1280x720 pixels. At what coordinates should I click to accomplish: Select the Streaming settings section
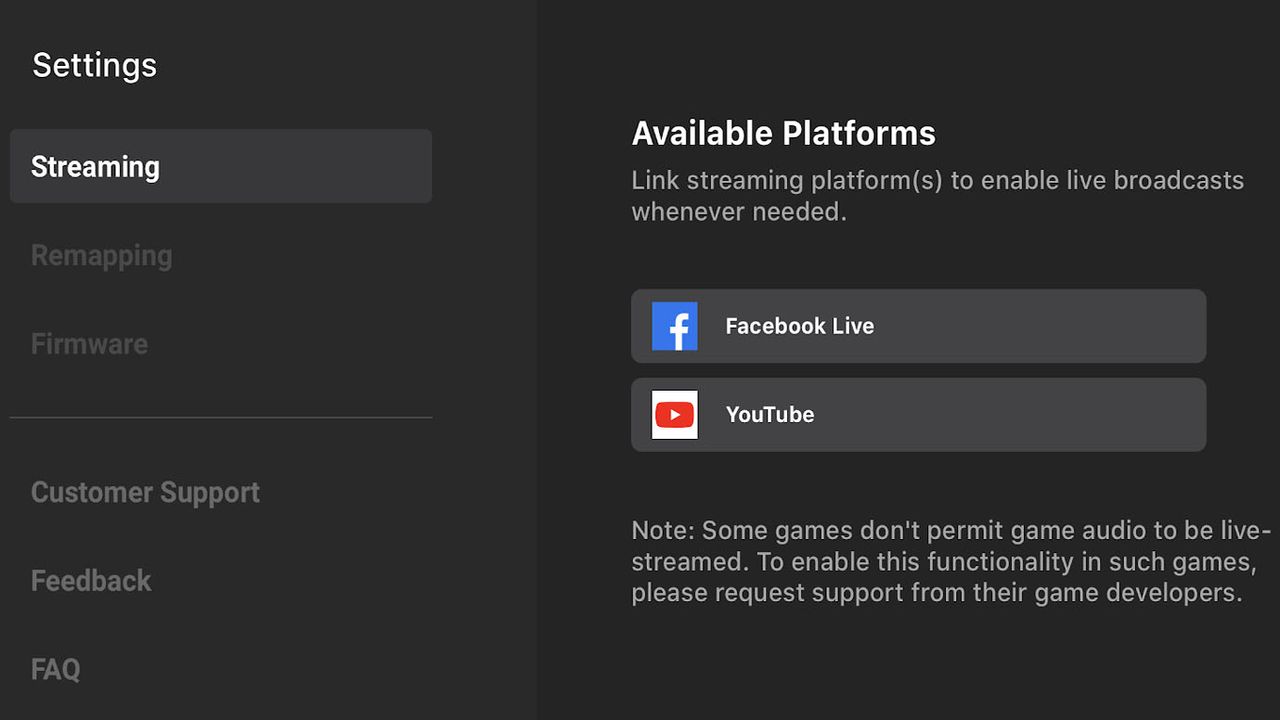point(221,166)
